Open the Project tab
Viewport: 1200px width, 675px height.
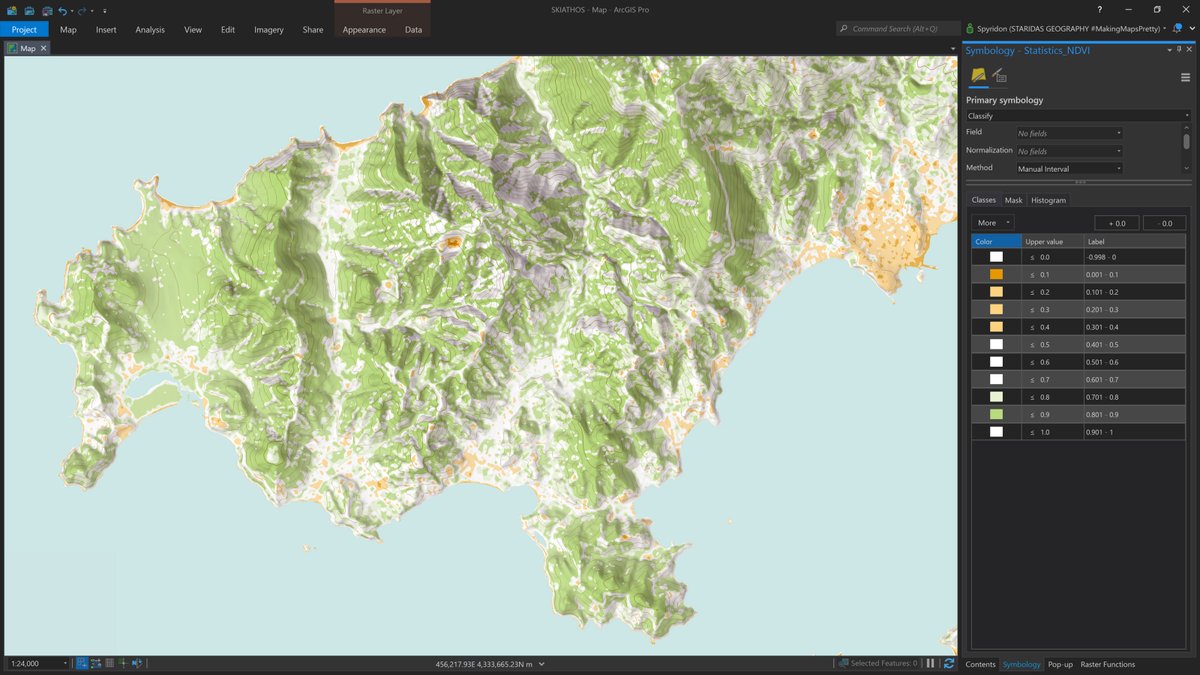pos(24,29)
